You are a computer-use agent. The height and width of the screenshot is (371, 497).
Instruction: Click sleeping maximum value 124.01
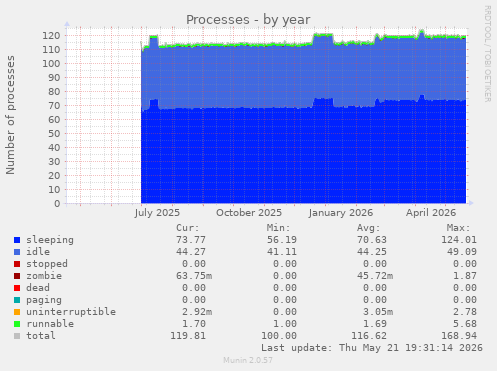click(459, 240)
